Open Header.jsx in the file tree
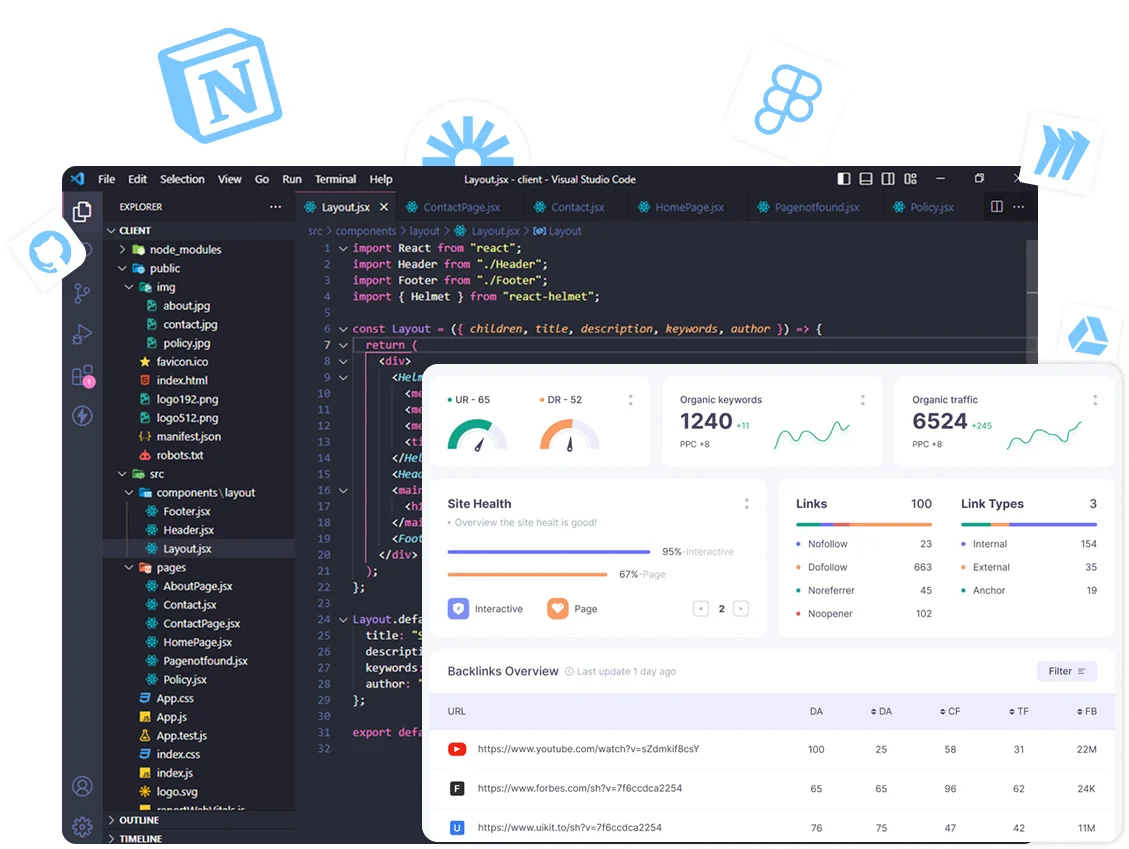This screenshot has height=849, width=1129. [x=188, y=530]
